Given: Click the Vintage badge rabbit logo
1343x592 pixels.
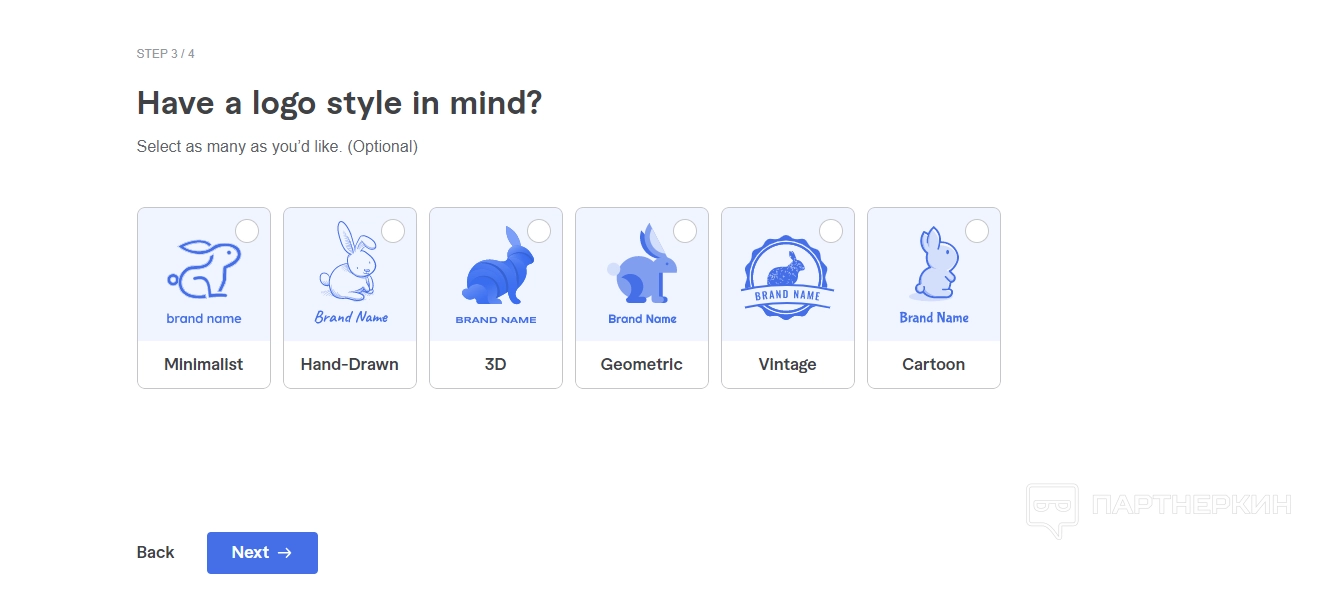Looking at the screenshot, I should click(x=787, y=277).
